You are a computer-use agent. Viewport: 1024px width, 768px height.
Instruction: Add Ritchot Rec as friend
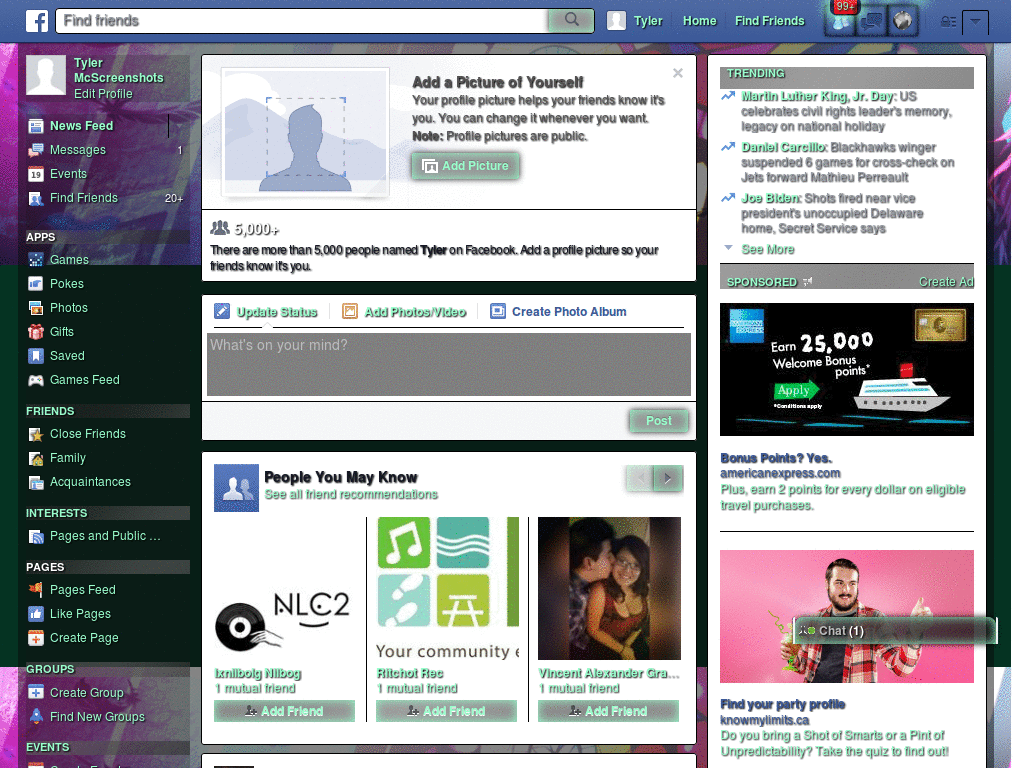coord(446,711)
